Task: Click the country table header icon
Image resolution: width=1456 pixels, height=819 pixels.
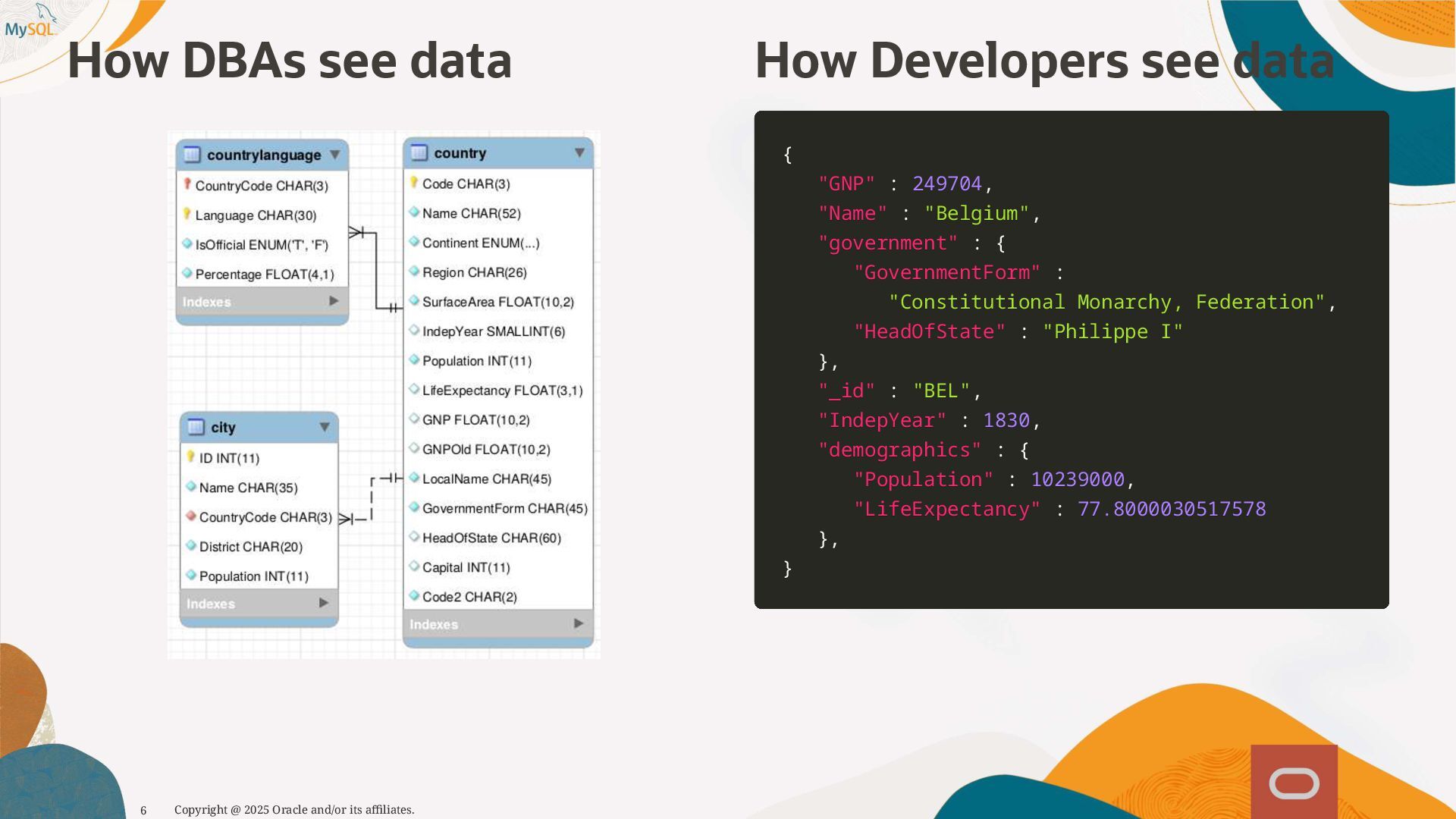Action: (419, 152)
